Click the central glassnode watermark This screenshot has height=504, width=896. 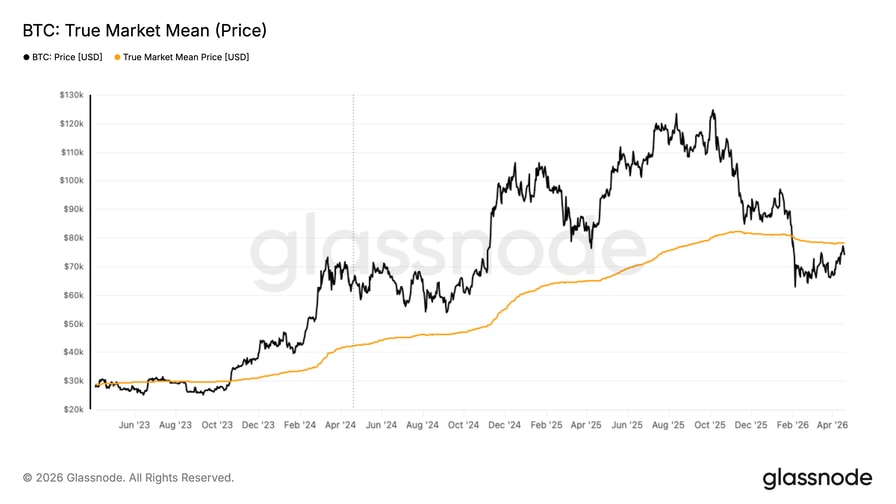tap(447, 250)
